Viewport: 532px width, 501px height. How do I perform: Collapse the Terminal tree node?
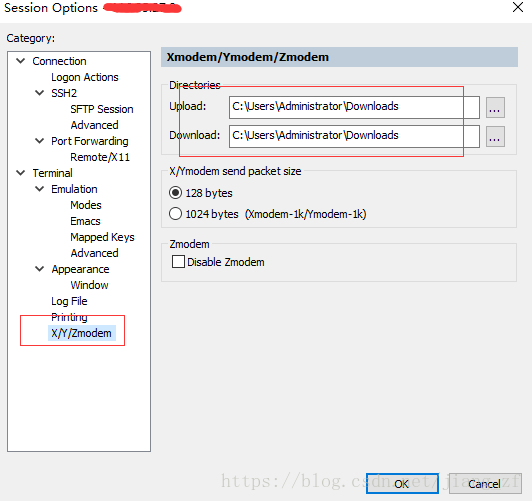click(21, 173)
